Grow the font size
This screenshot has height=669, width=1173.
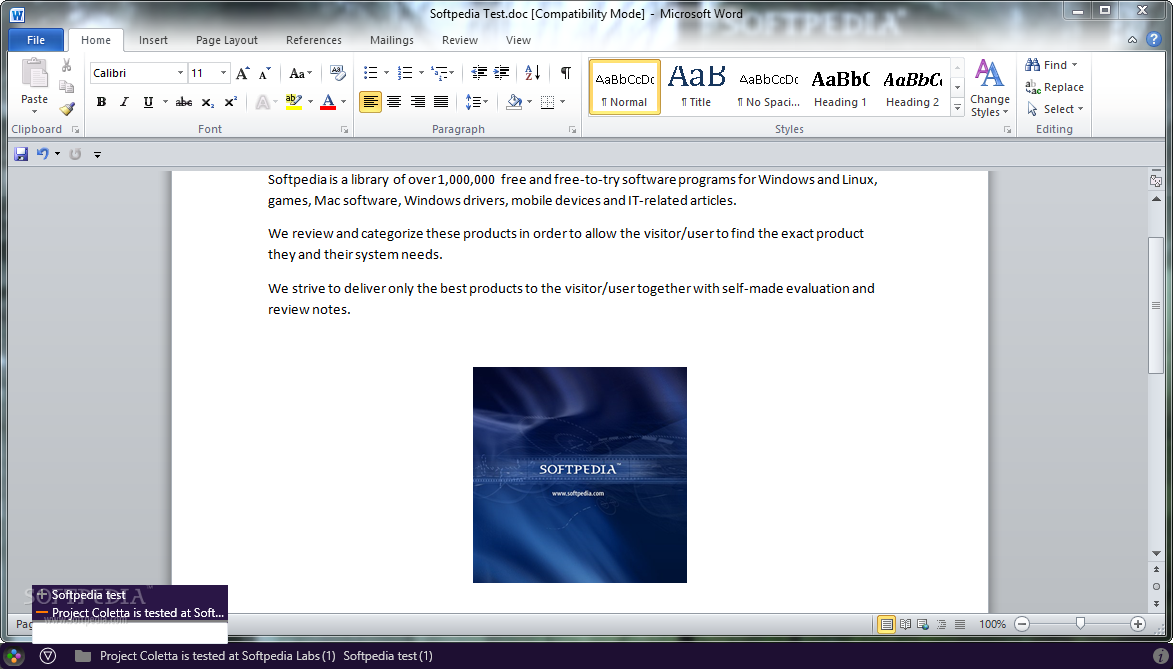tap(242, 73)
